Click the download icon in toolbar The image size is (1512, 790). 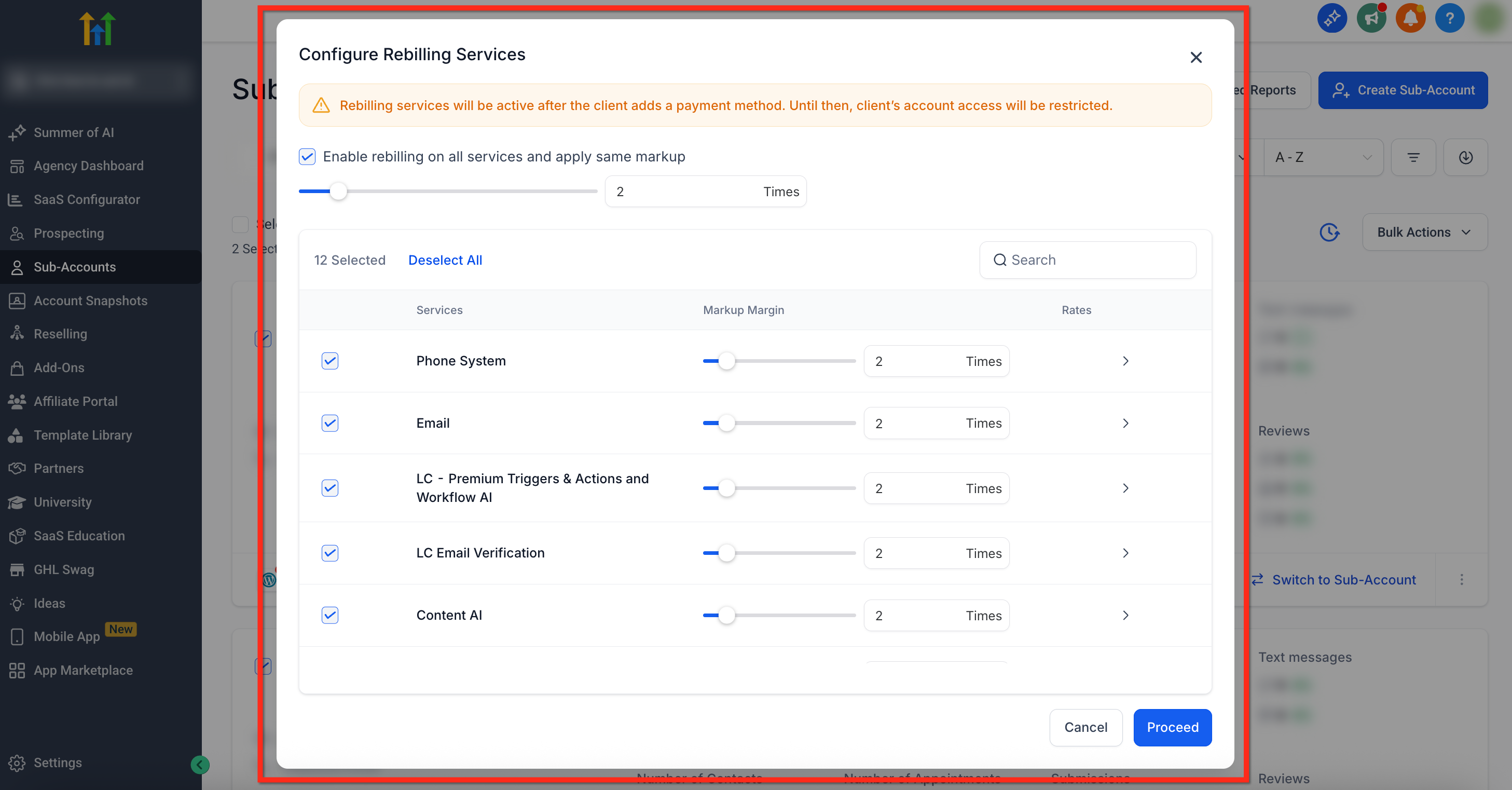point(1465,157)
